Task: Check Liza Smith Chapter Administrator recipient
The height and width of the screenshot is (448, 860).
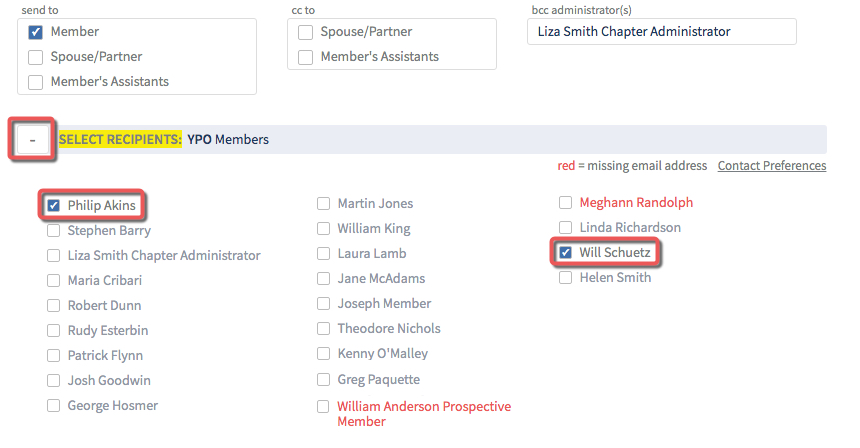Action: tap(53, 256)
